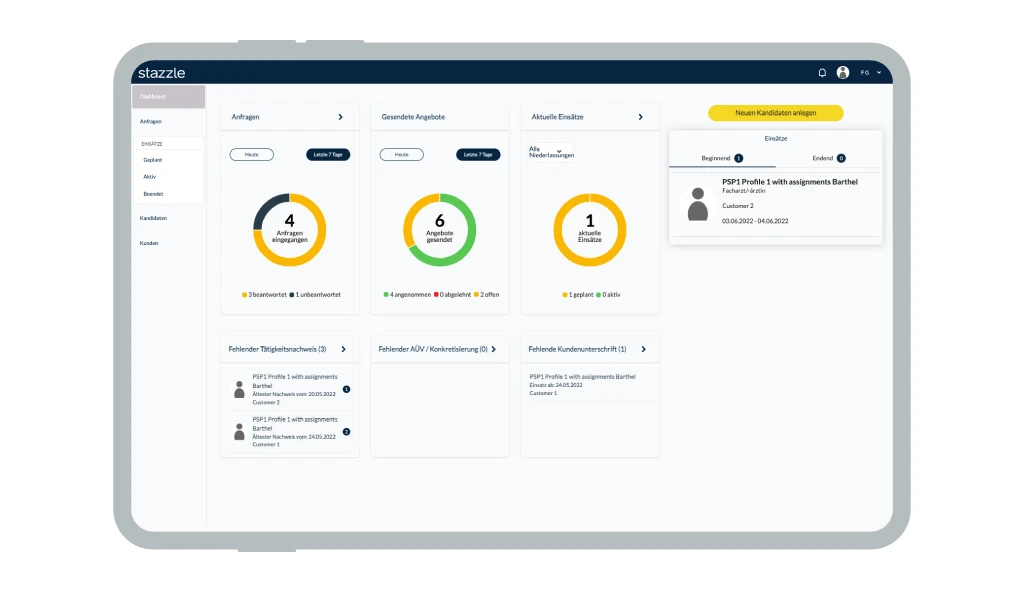Click 'Einsatz ab: 24.05.2022' text
This screenshot has height=592, width=1024.
tap(556, 385)
